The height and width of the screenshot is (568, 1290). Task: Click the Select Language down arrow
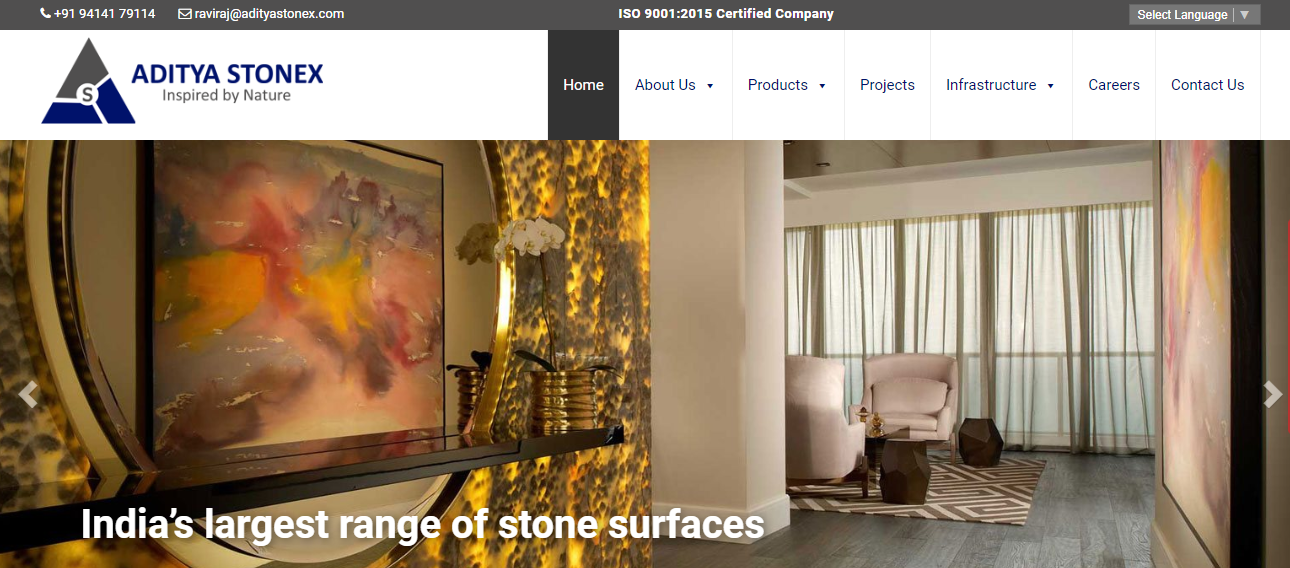point(1245,15)
